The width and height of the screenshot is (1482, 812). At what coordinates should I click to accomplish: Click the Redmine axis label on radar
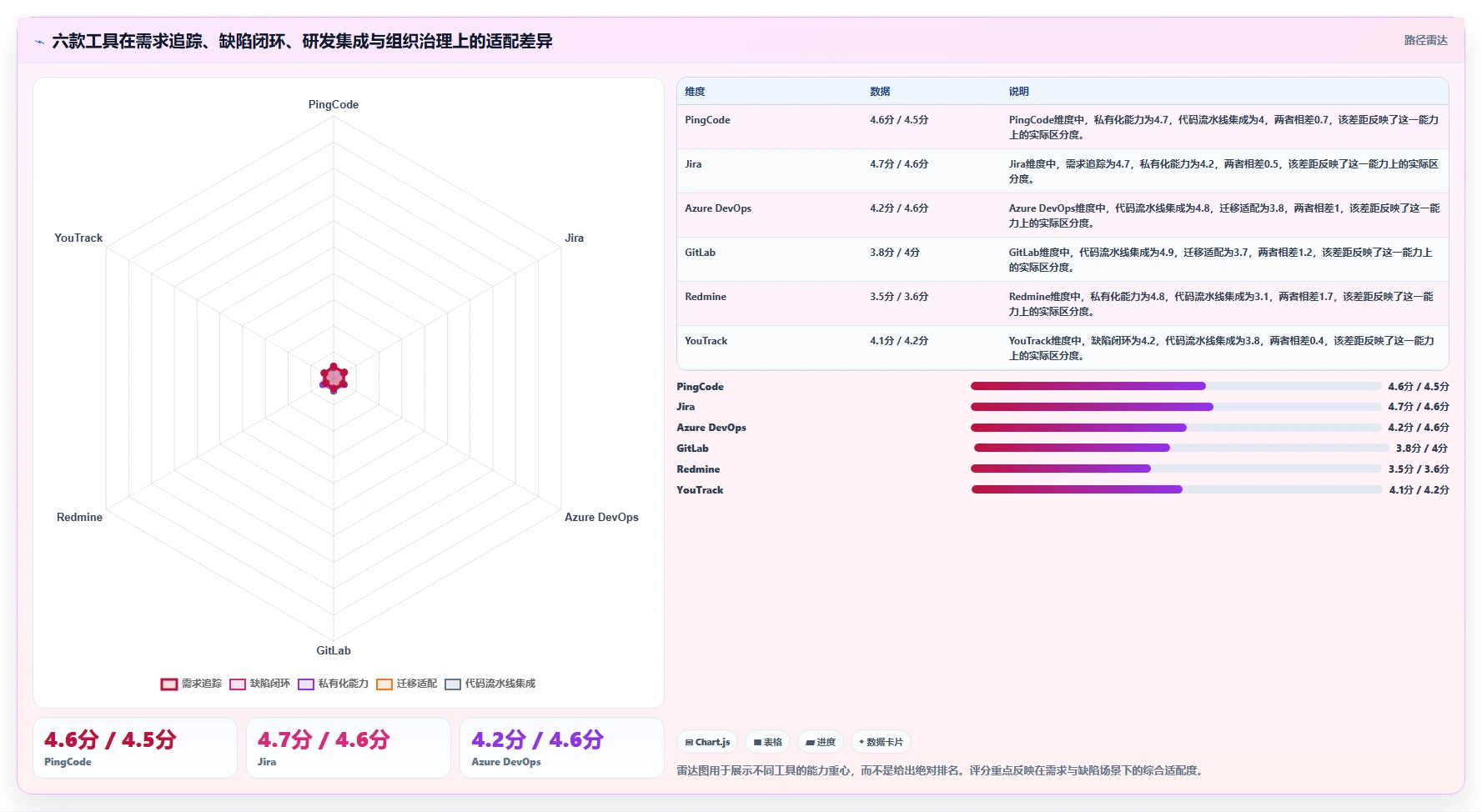(79, 517)
